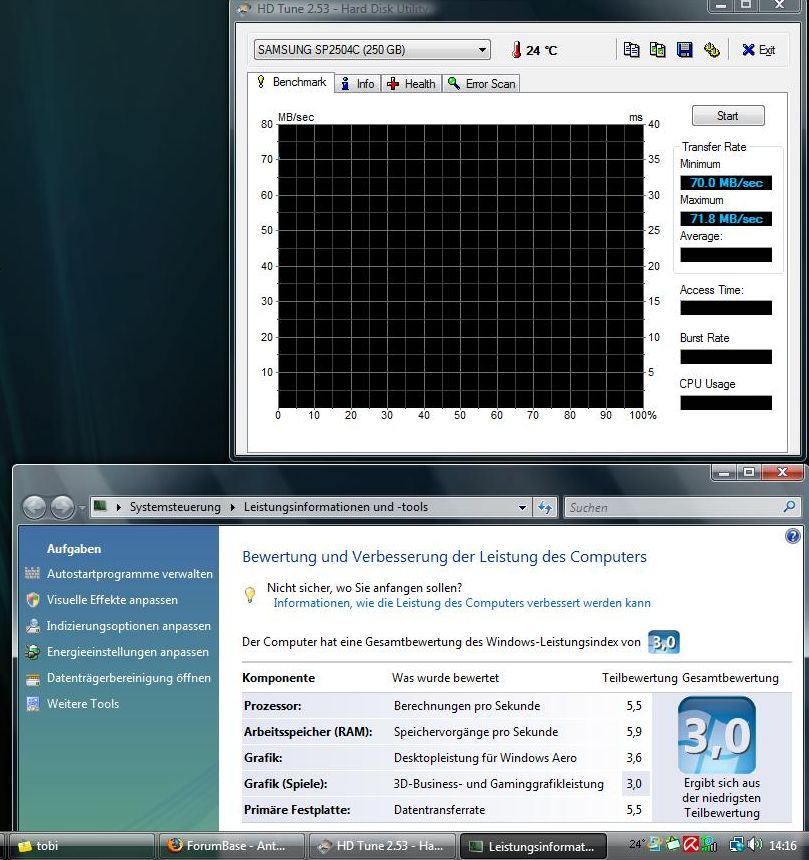Image resolution: width=809 pixels, height=860 pixels.
Task: Click the signal bars tray icon
Action: pyautogui.click(x=709, y=844)
